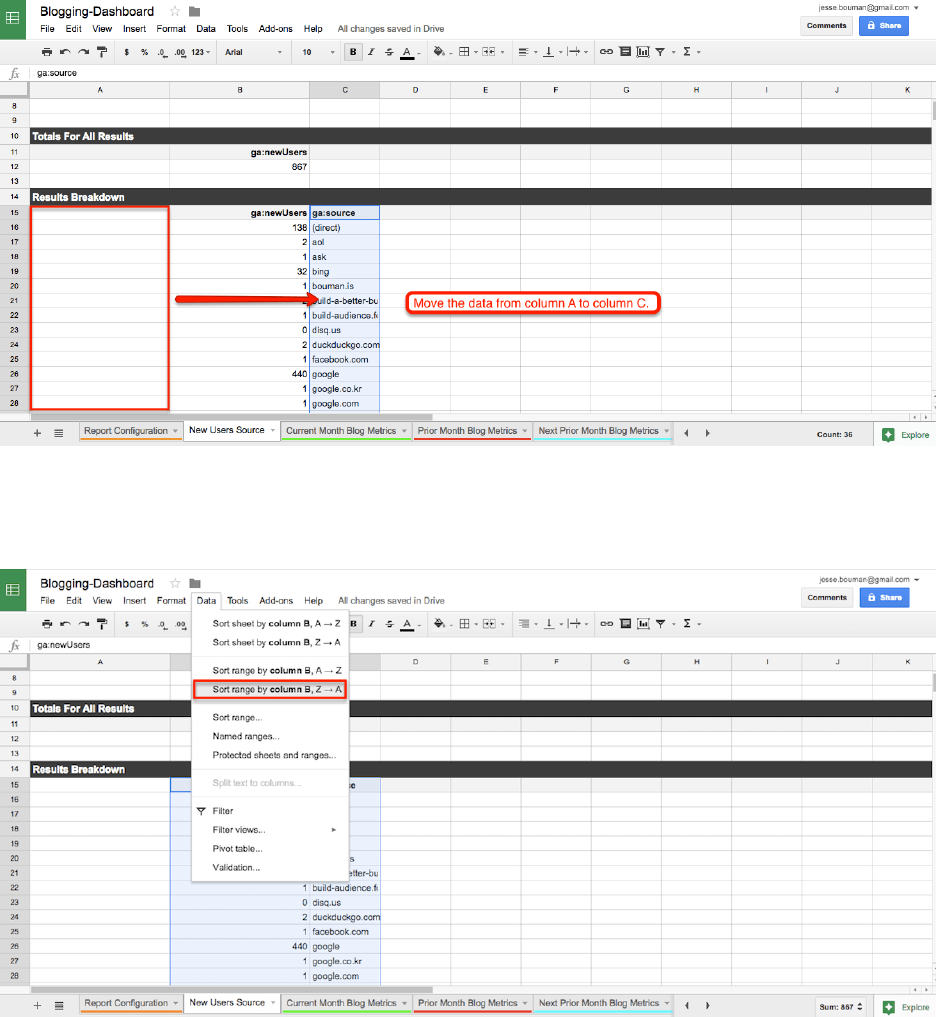Click the Sheets home icon in the upper window
The image size is (936, 1017).
(x=13, y=18)
